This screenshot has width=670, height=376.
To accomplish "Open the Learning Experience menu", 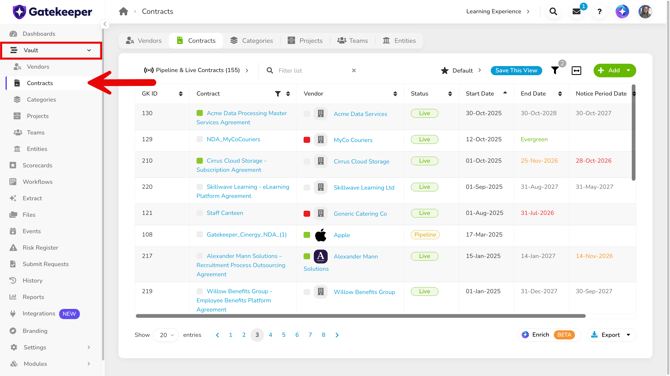I will pos(498,12).
